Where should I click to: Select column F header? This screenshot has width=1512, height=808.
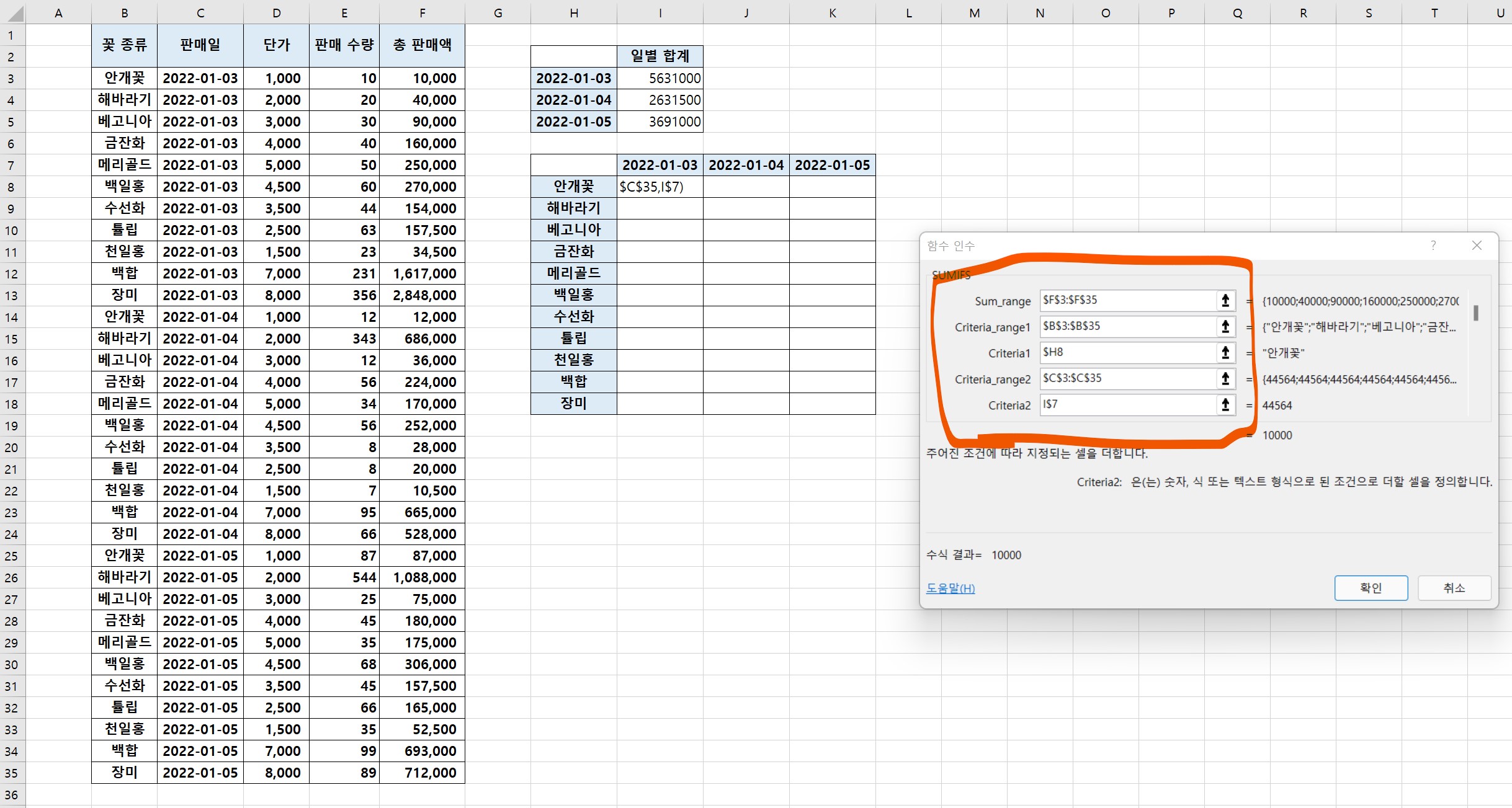[422, 12]
